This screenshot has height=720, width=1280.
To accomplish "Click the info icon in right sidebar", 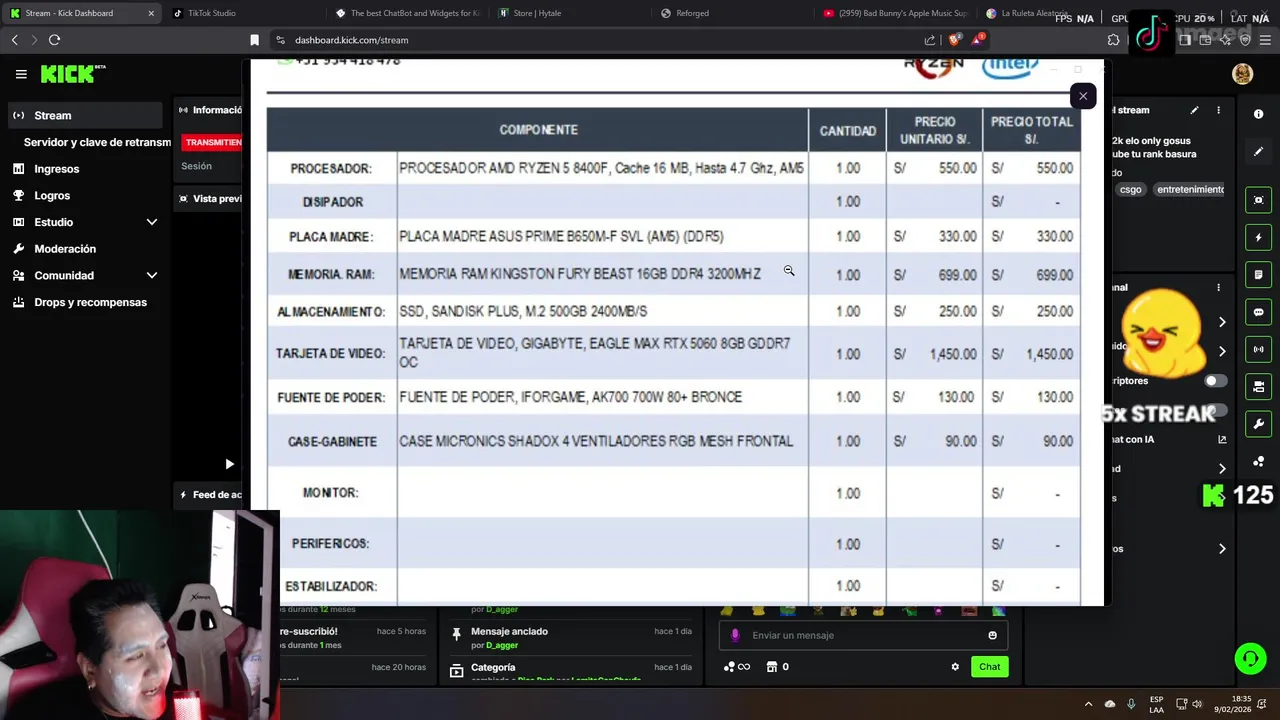I will point(1259,114).
